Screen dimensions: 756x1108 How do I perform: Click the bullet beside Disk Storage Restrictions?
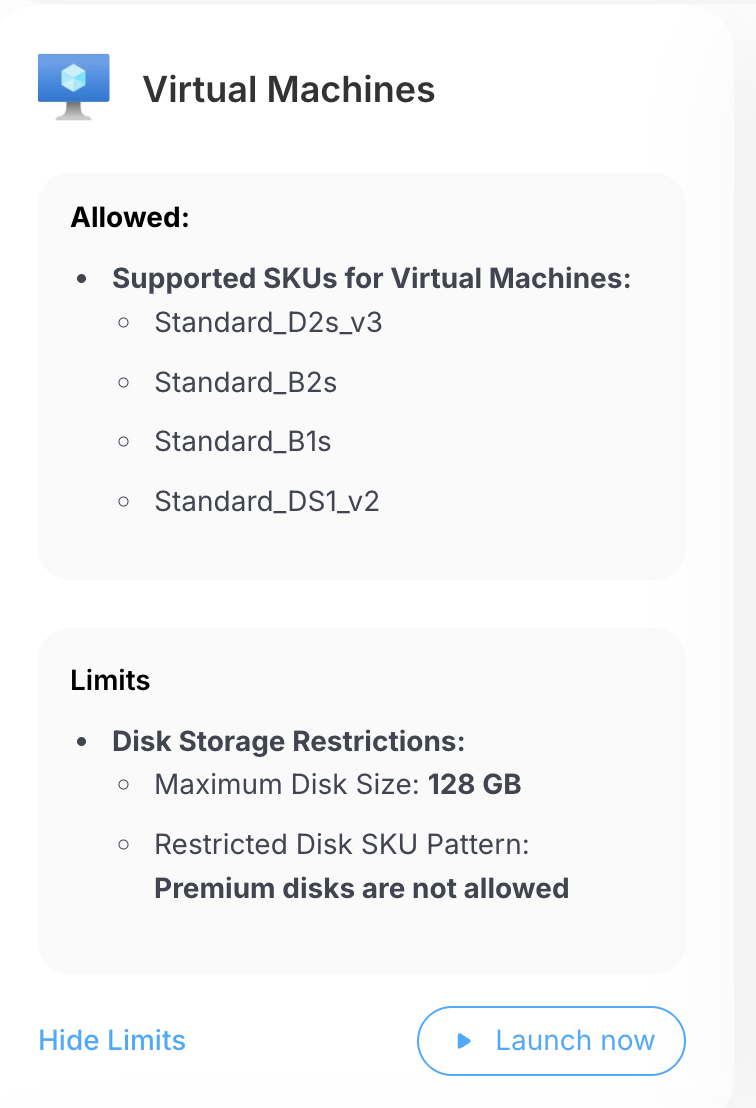point(83,742)
